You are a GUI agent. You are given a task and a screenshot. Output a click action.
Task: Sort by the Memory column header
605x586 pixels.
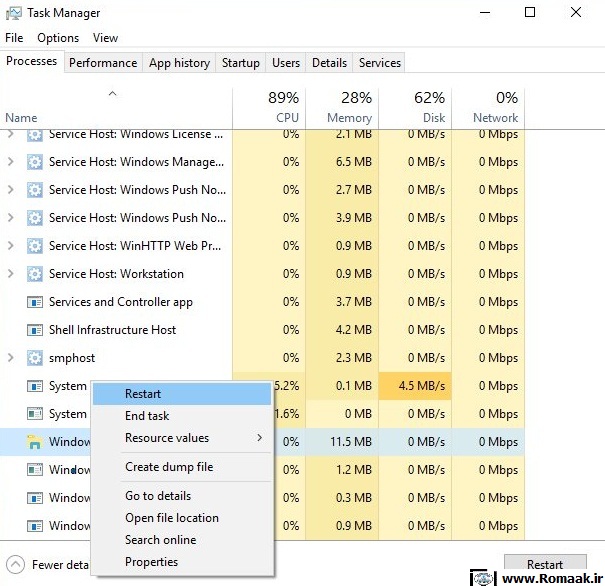342,108
